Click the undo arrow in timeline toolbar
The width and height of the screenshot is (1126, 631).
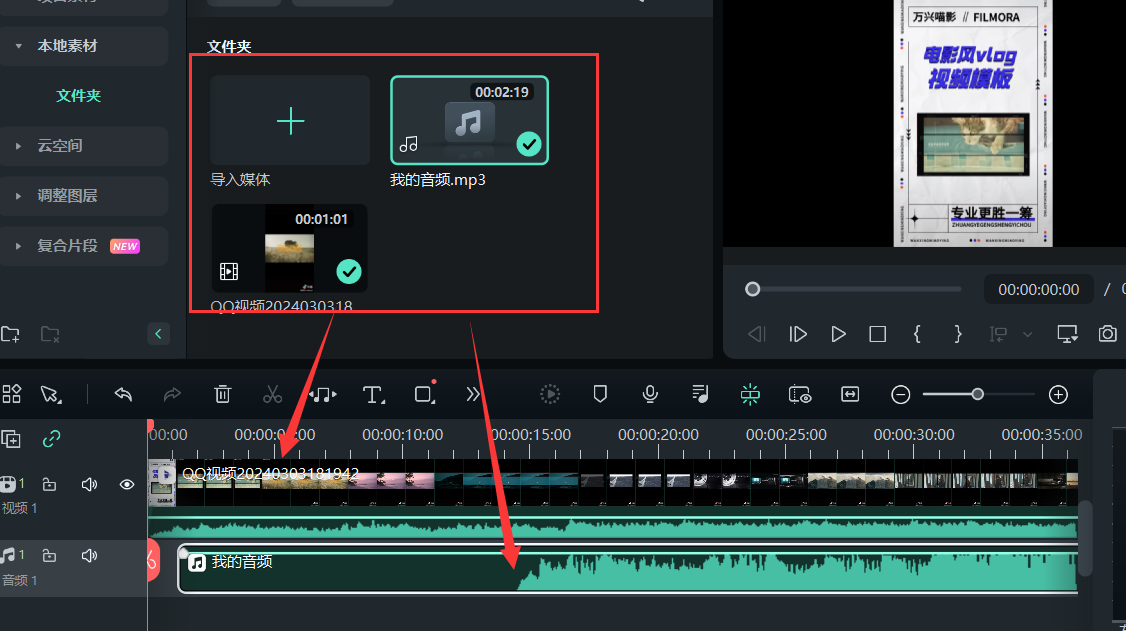[x=123, y=394]
